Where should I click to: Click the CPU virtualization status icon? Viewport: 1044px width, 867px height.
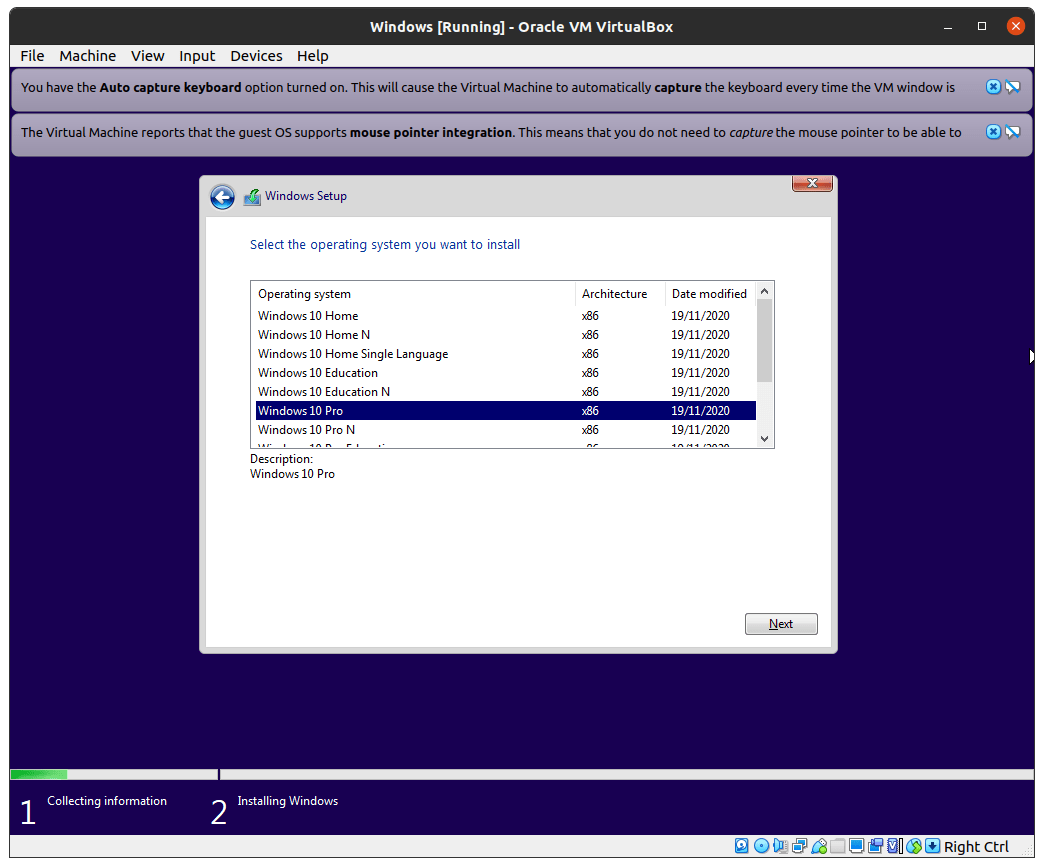894,846
